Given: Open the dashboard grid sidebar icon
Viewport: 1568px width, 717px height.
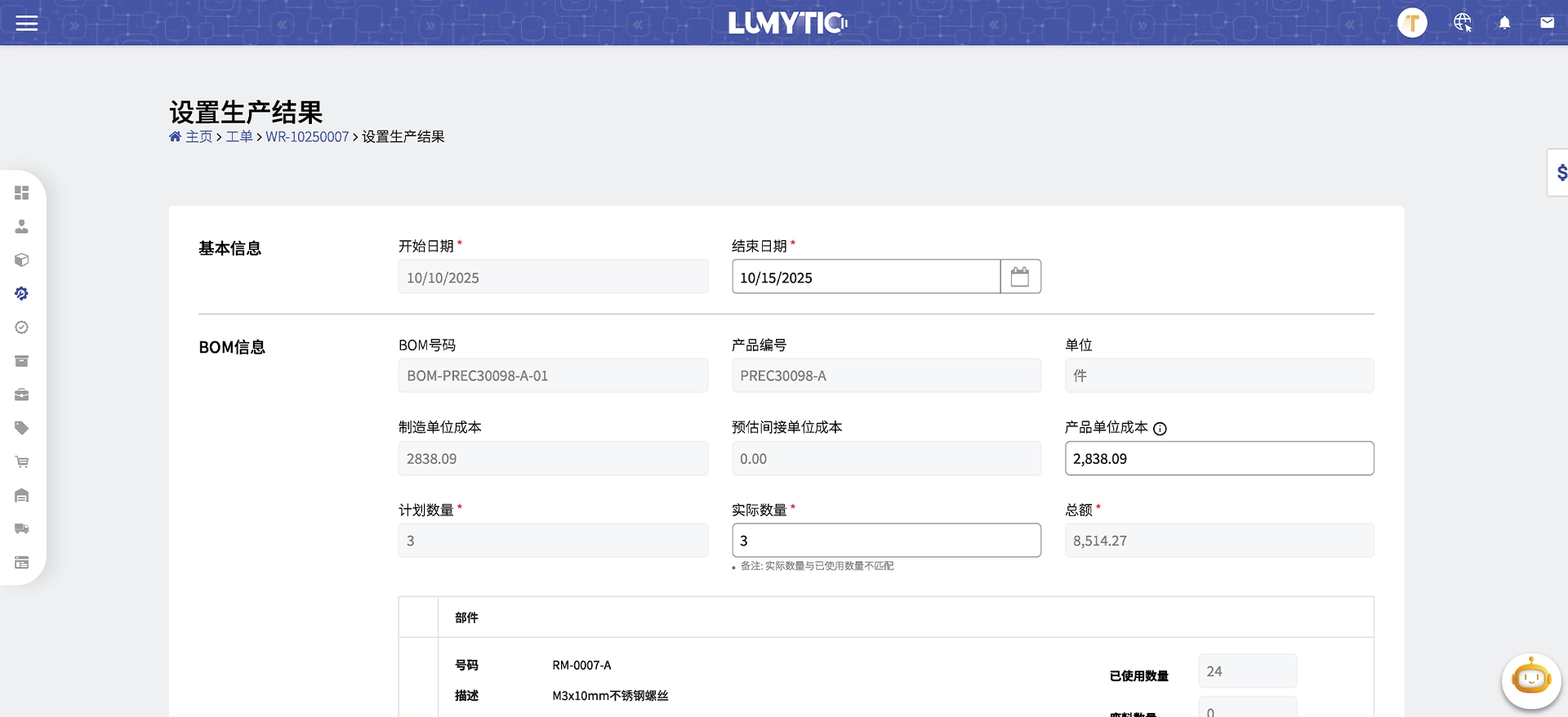Looking at the screenshot, I should click(x=22, y=193).
